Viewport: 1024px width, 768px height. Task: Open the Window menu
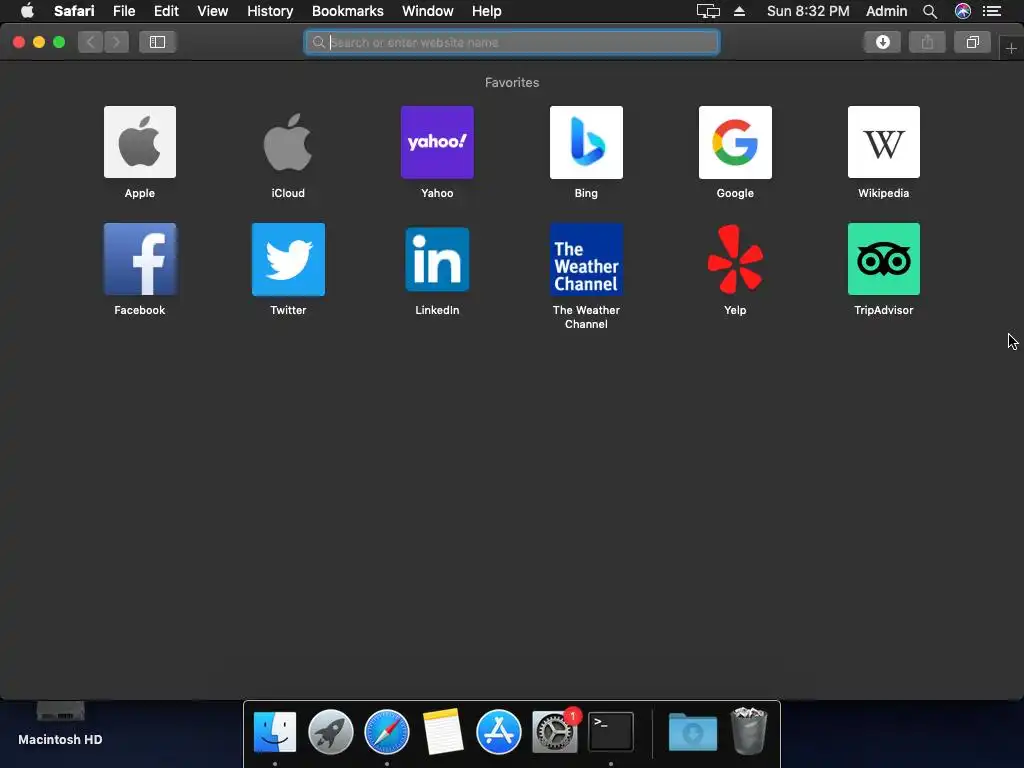point(428,11)
